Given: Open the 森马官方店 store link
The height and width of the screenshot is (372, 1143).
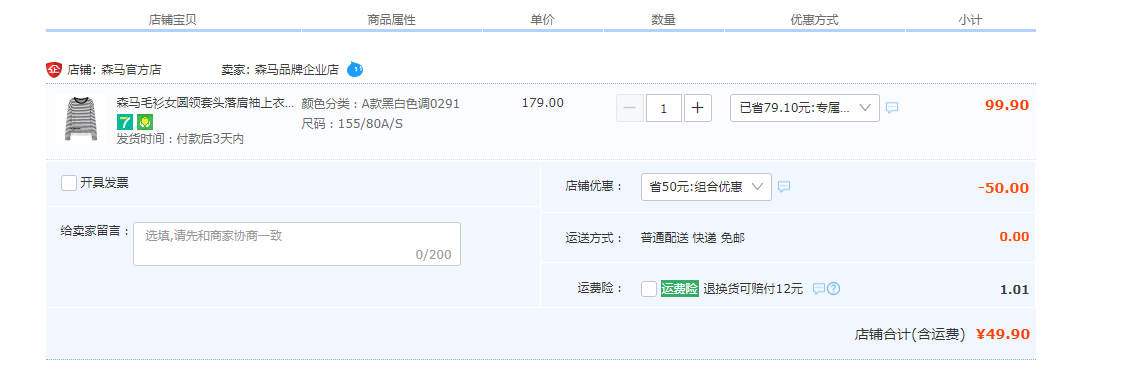Looking at the screenshot, I should click(131, 70).
